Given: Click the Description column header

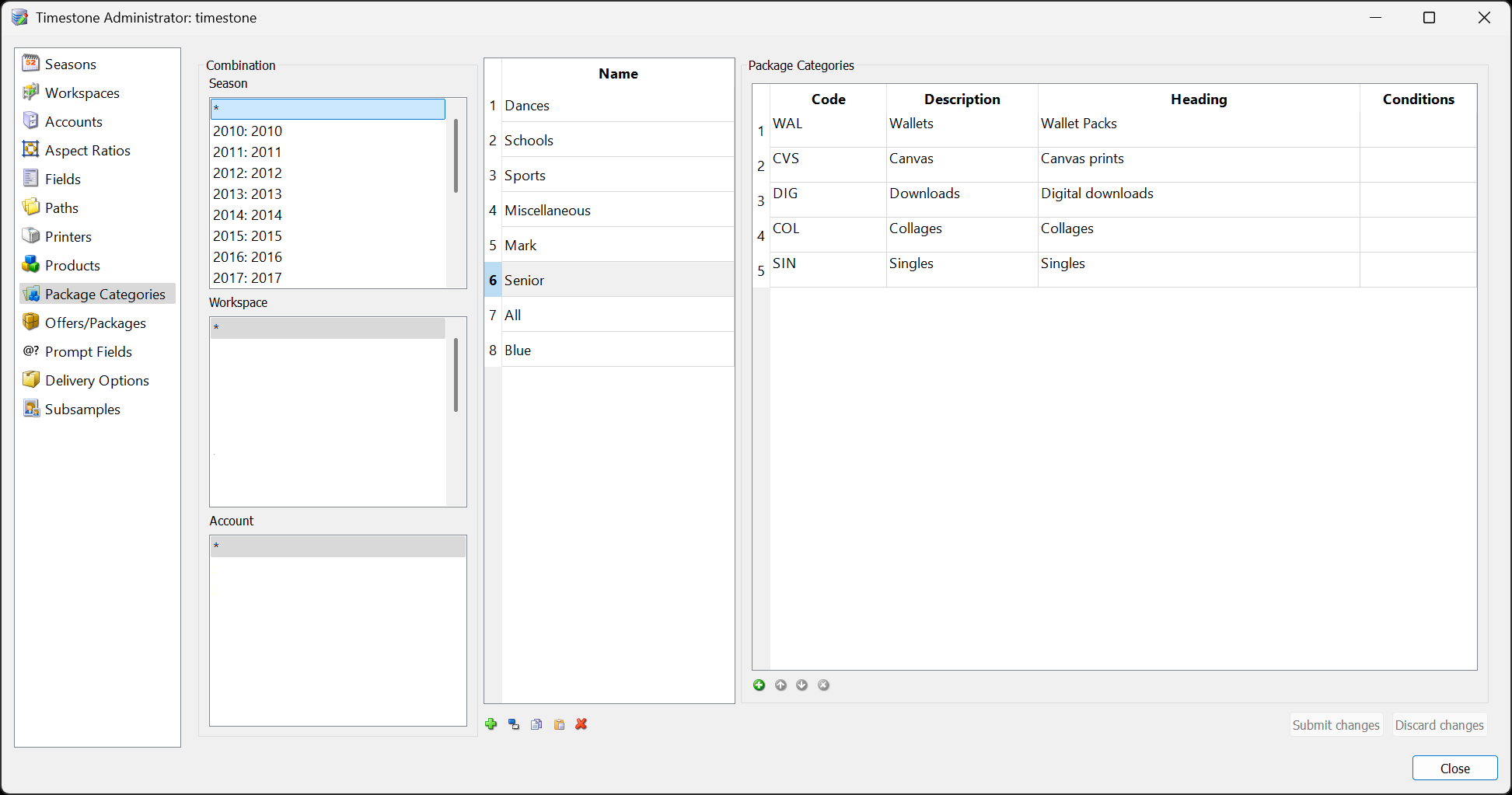Looking at the screenshot, I should tap(962, 99).
